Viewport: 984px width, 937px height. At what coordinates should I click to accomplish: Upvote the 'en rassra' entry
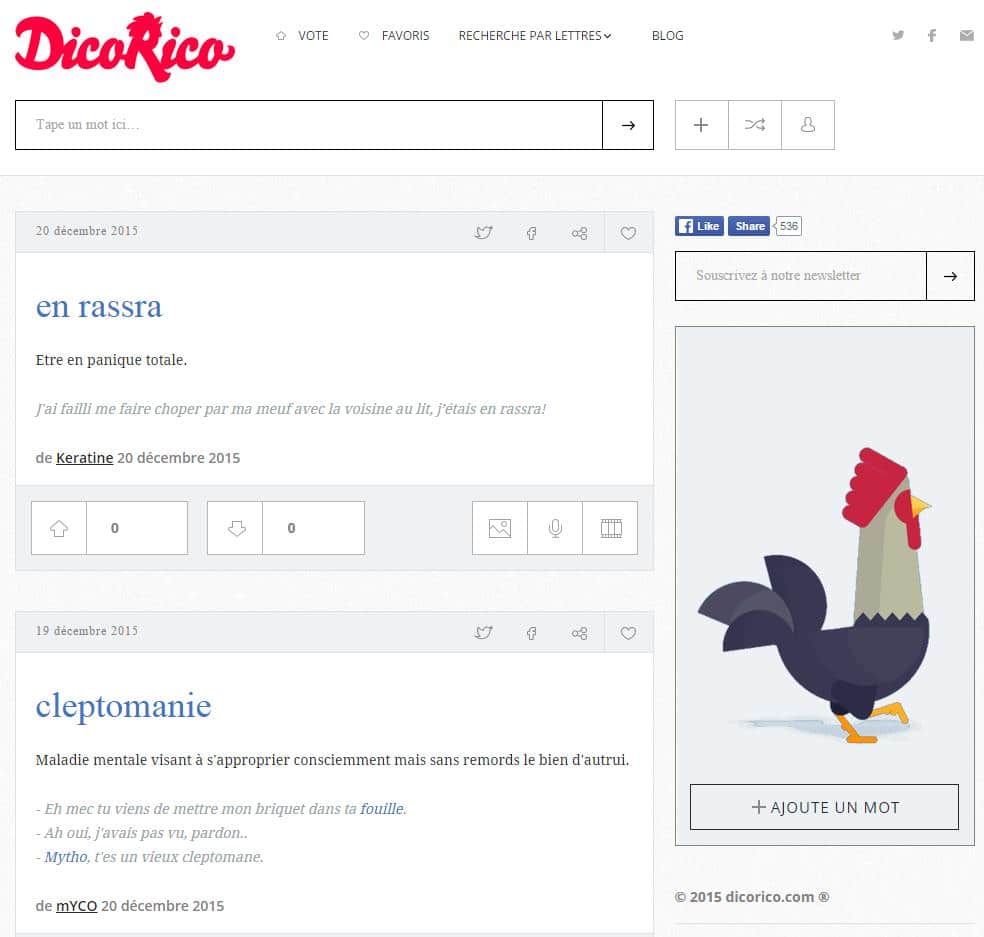pyautogui.click(x=59, y=528)
